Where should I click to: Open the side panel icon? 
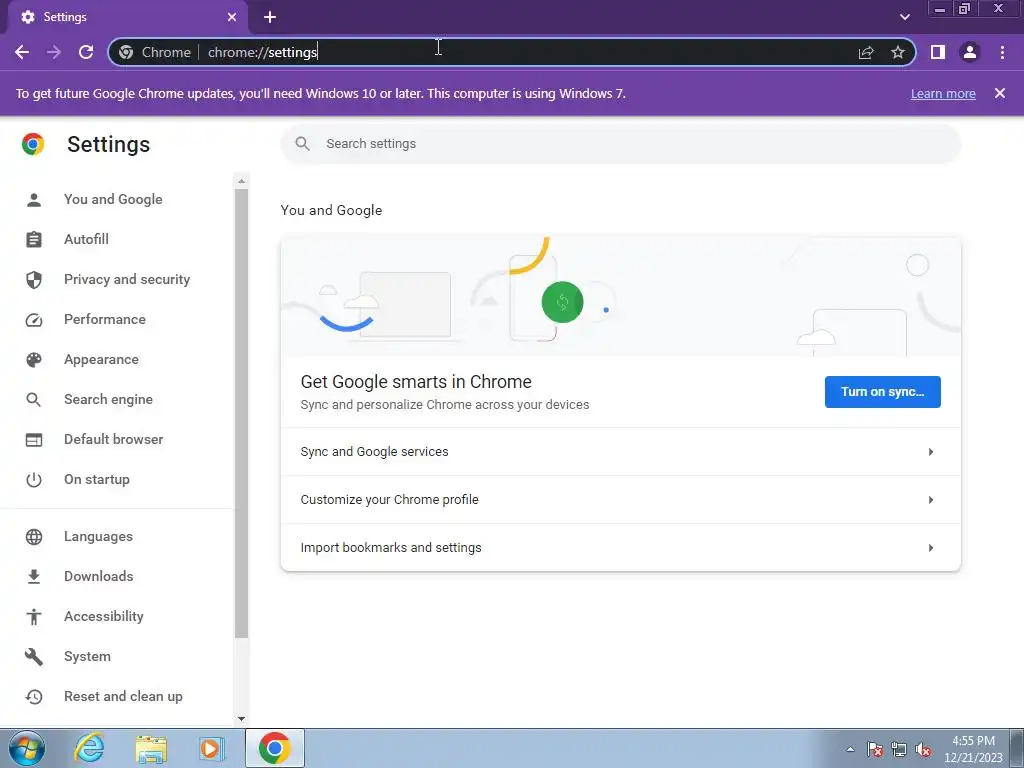tap(938, 52)
